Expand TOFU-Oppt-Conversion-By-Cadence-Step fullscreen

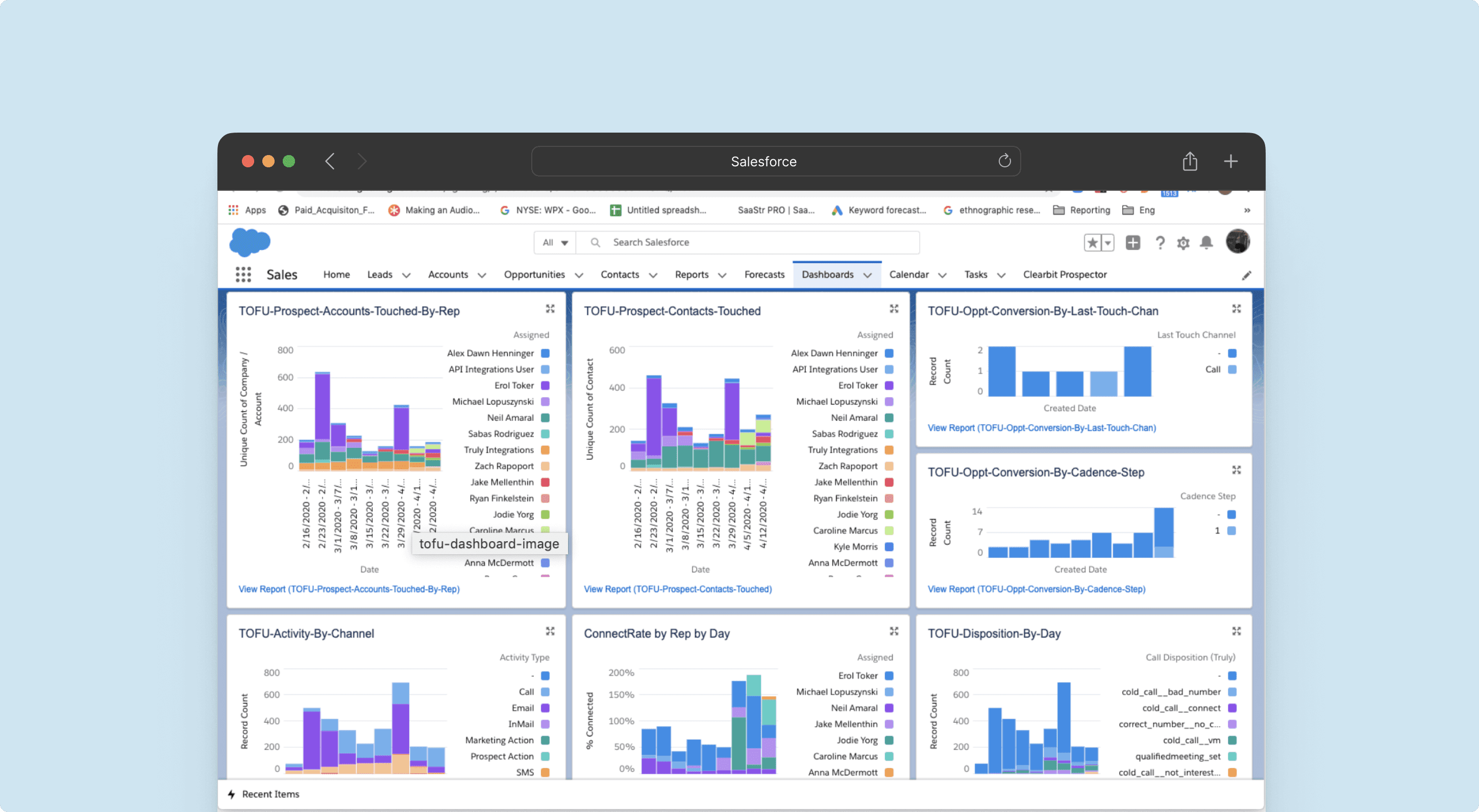(1237, 470)
